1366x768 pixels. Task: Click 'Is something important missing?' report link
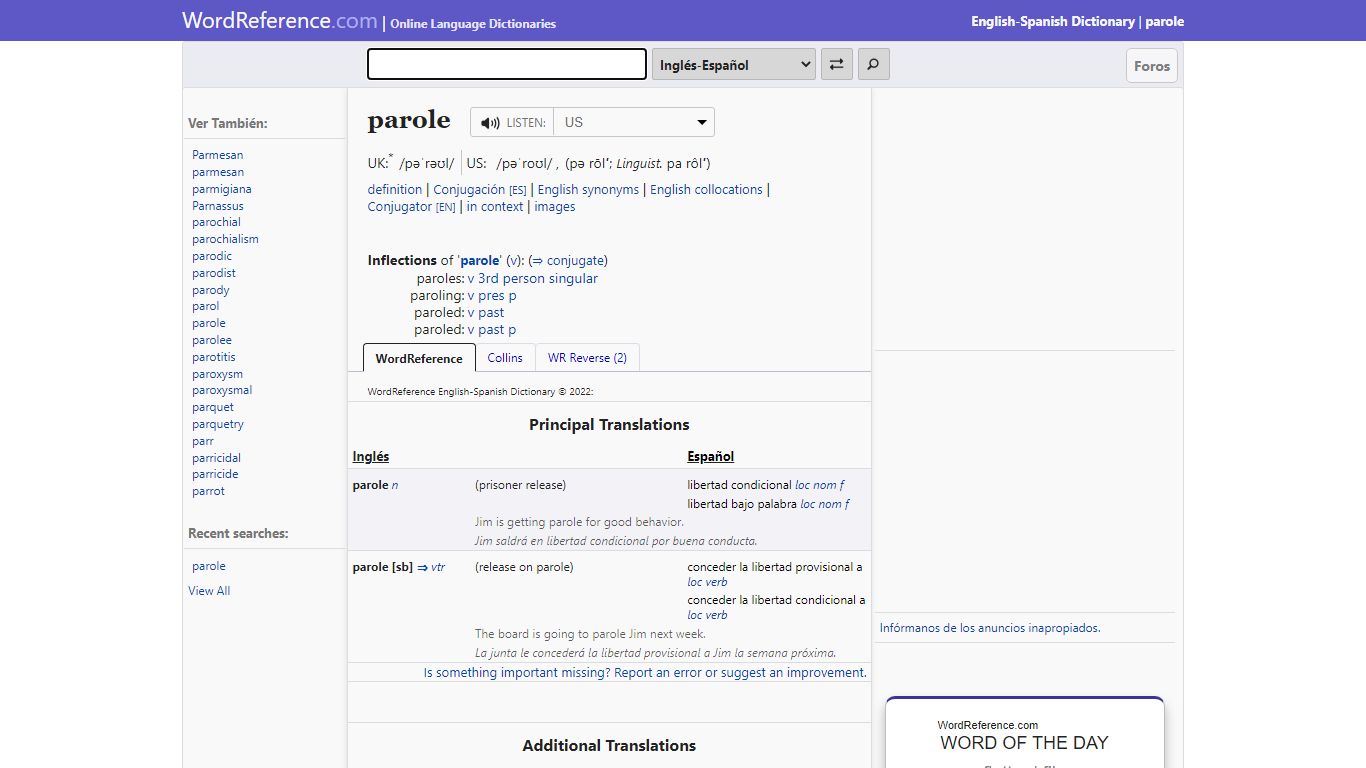click(x=645, y=673)
